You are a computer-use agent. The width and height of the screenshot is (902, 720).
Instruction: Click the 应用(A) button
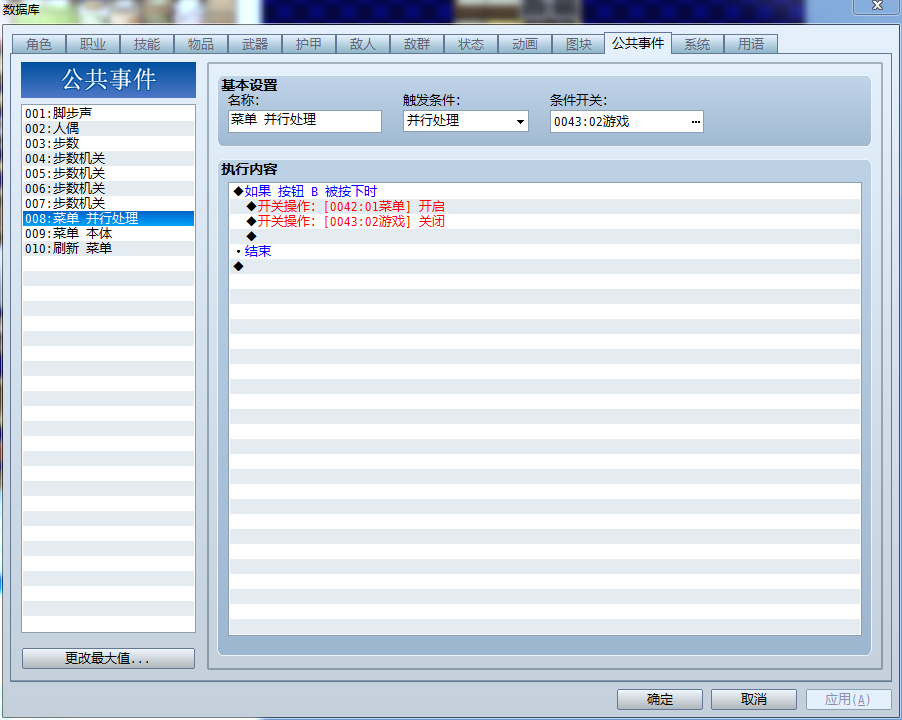point(848,699)
